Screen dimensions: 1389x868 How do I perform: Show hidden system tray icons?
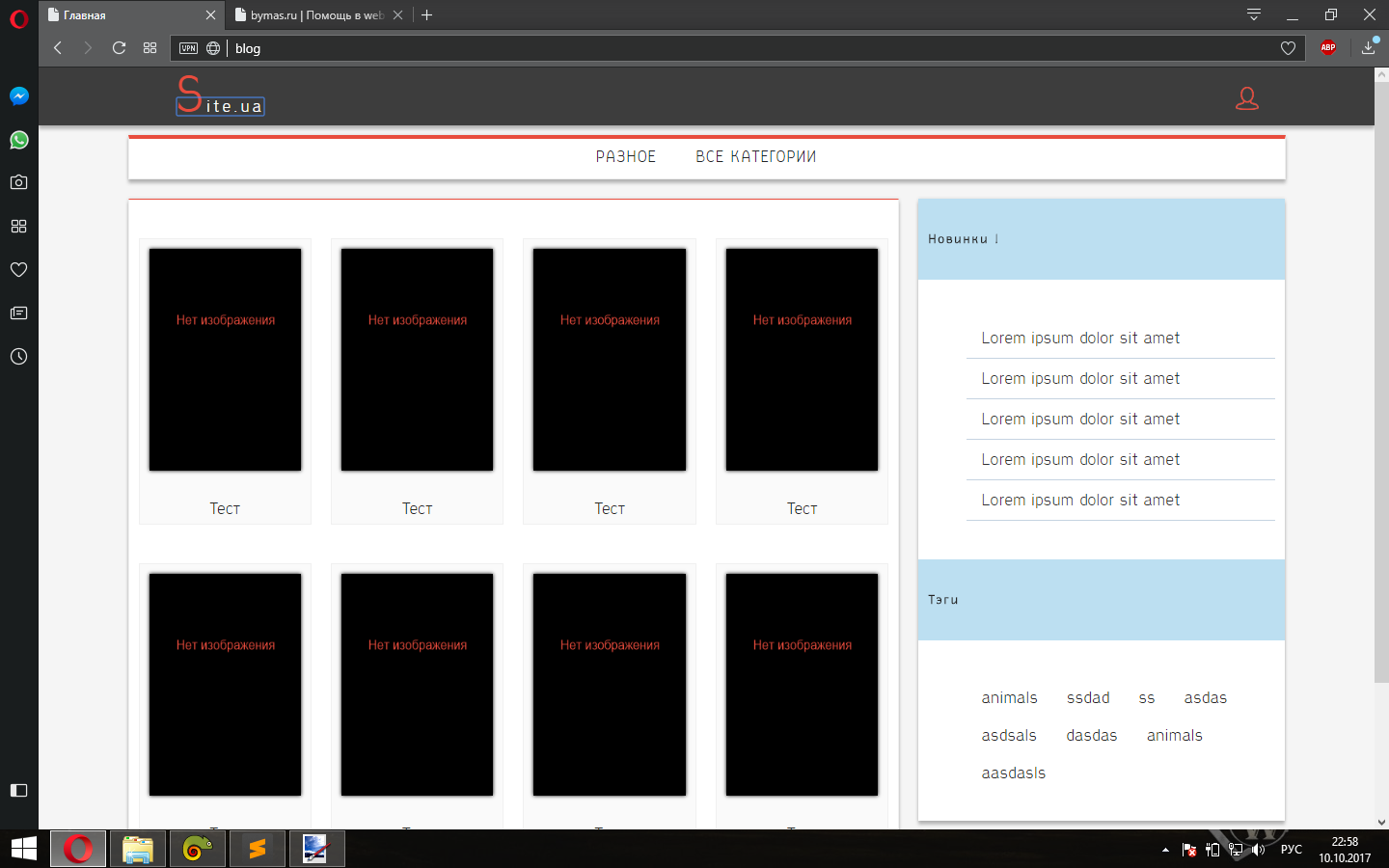[x=1165, y=850]
